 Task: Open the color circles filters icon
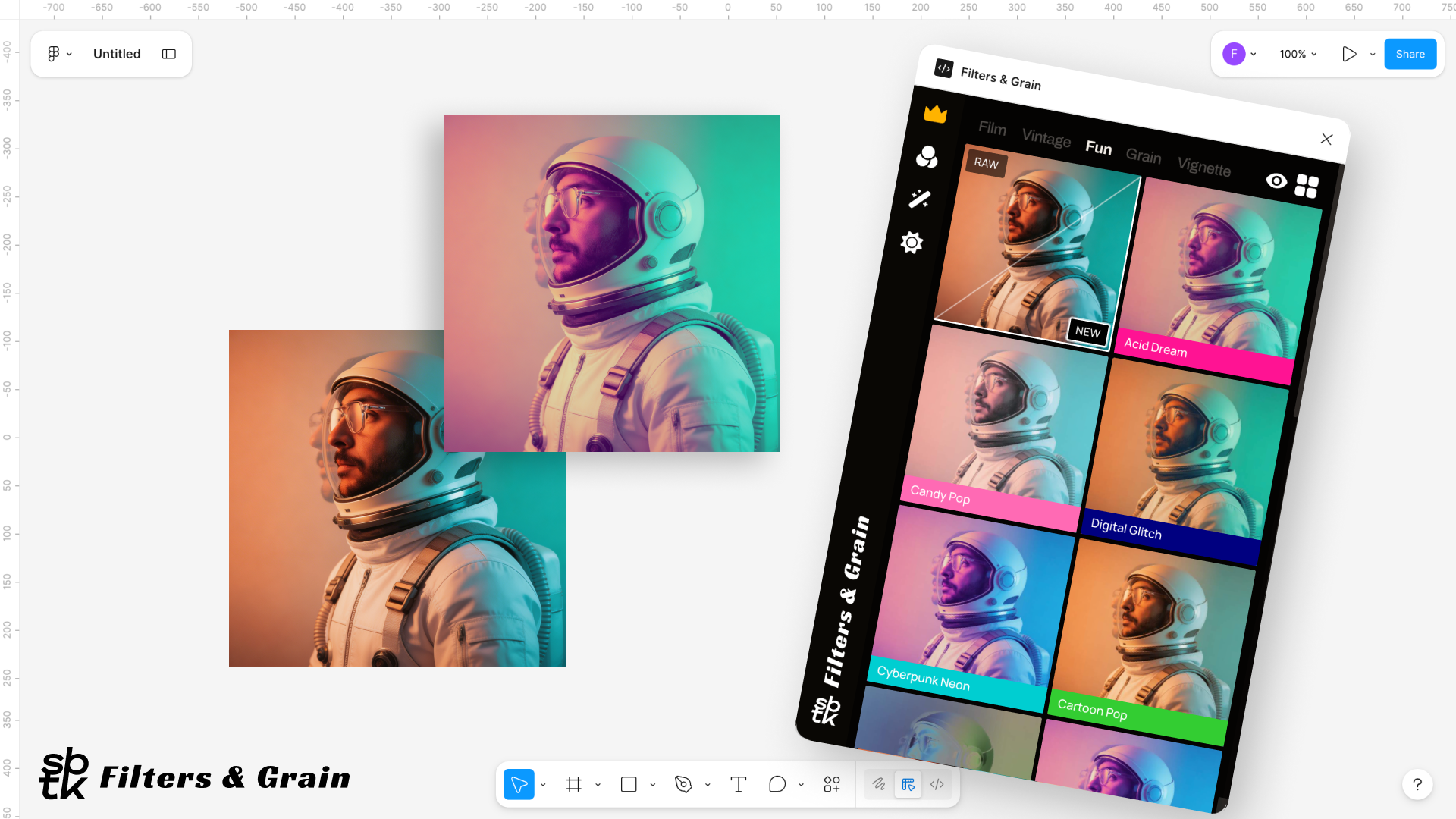927,157
